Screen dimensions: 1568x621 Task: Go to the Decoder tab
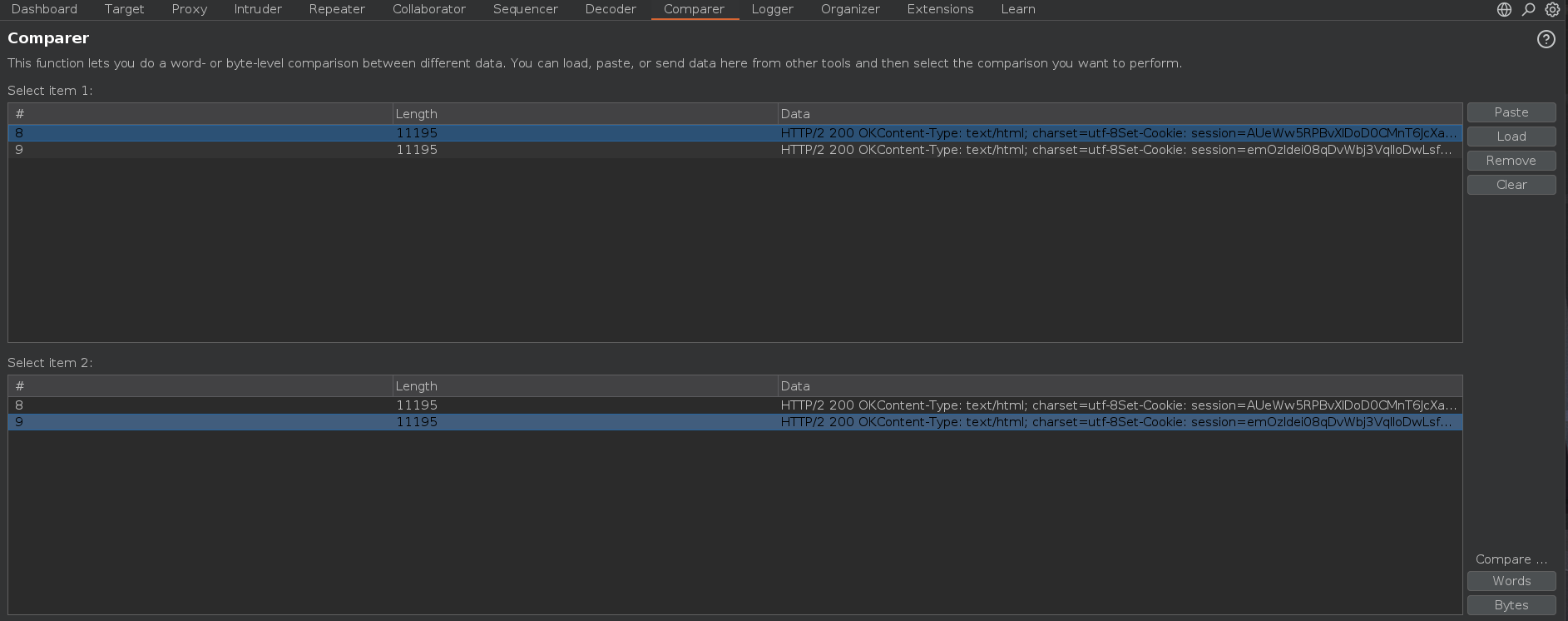(611, 9)
